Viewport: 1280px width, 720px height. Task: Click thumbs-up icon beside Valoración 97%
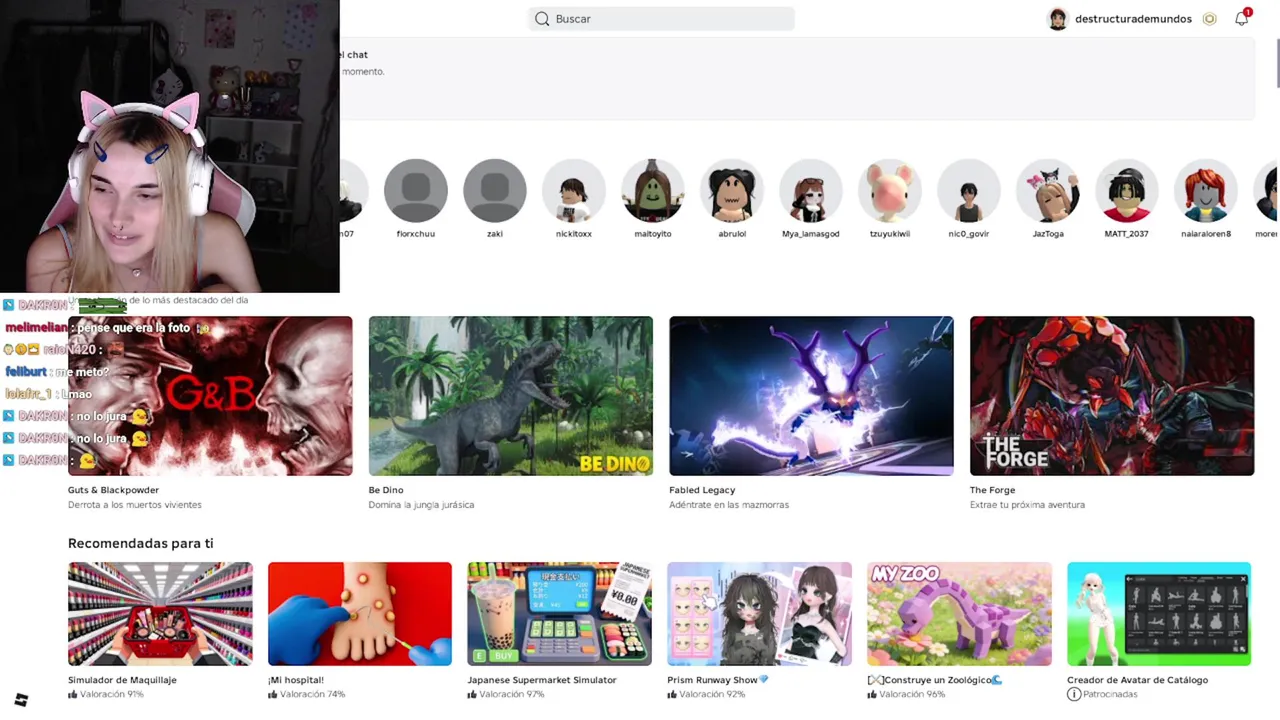click(x=473, y=694)
